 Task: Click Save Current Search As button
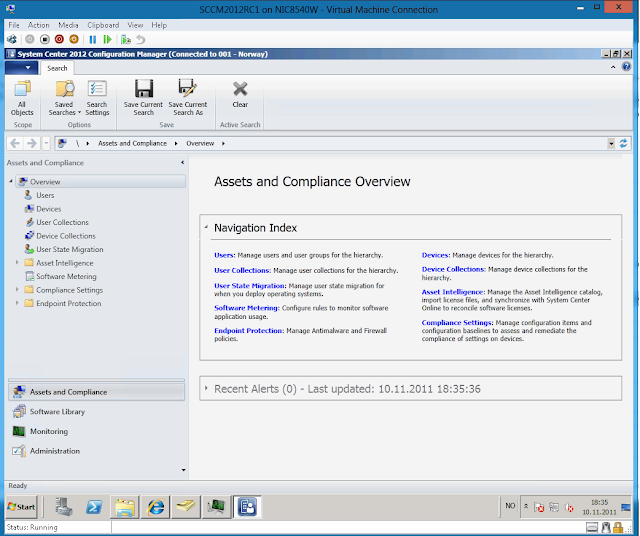[x=188, y=98]
